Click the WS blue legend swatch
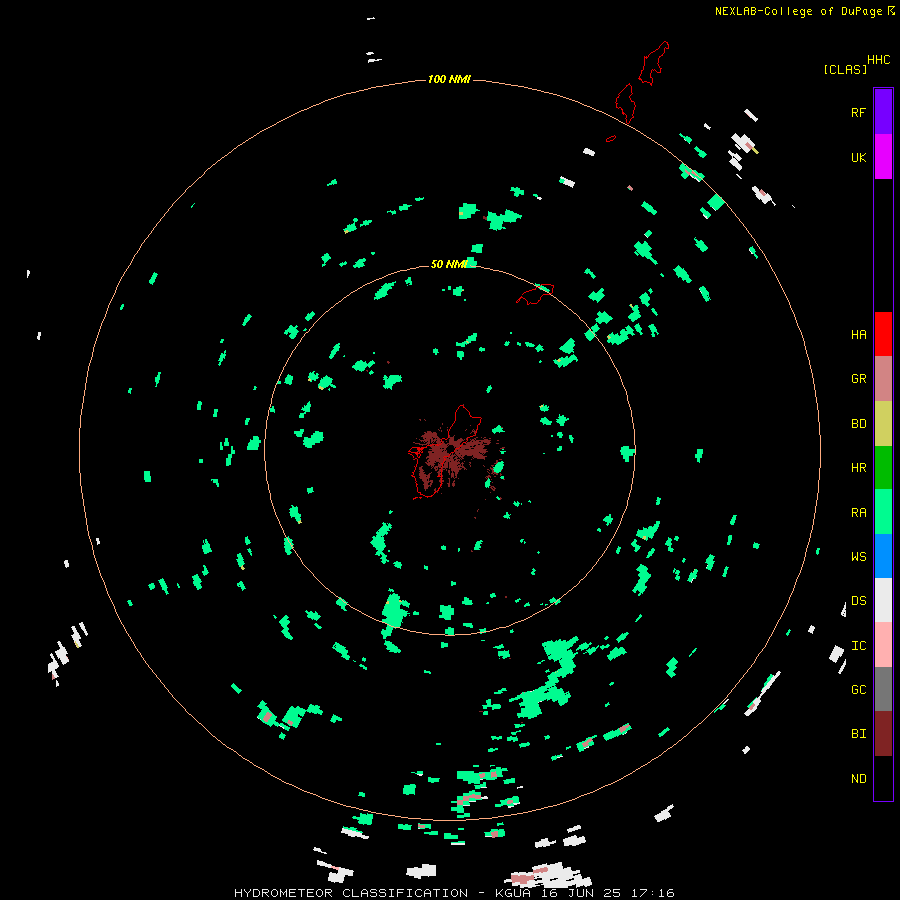Screen dimensions: 900x900 [x=883, y=556]
